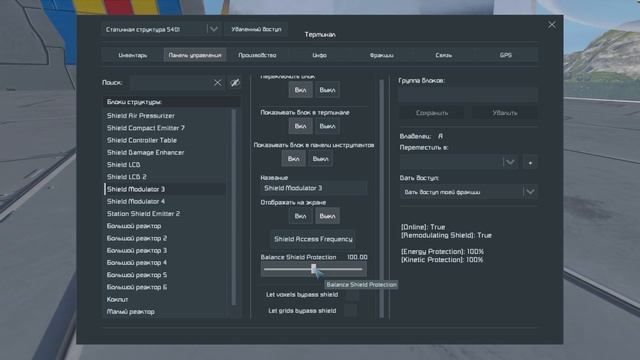Click inside the Поиск search field
The width and height of the screenshot is (640, 360).
click(170, 83)
